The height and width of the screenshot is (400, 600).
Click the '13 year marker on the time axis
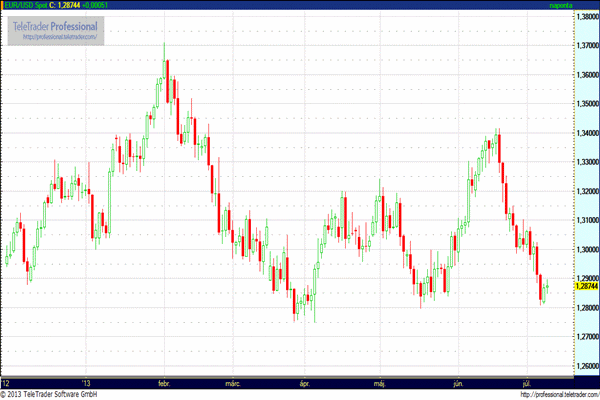[88, 382]
